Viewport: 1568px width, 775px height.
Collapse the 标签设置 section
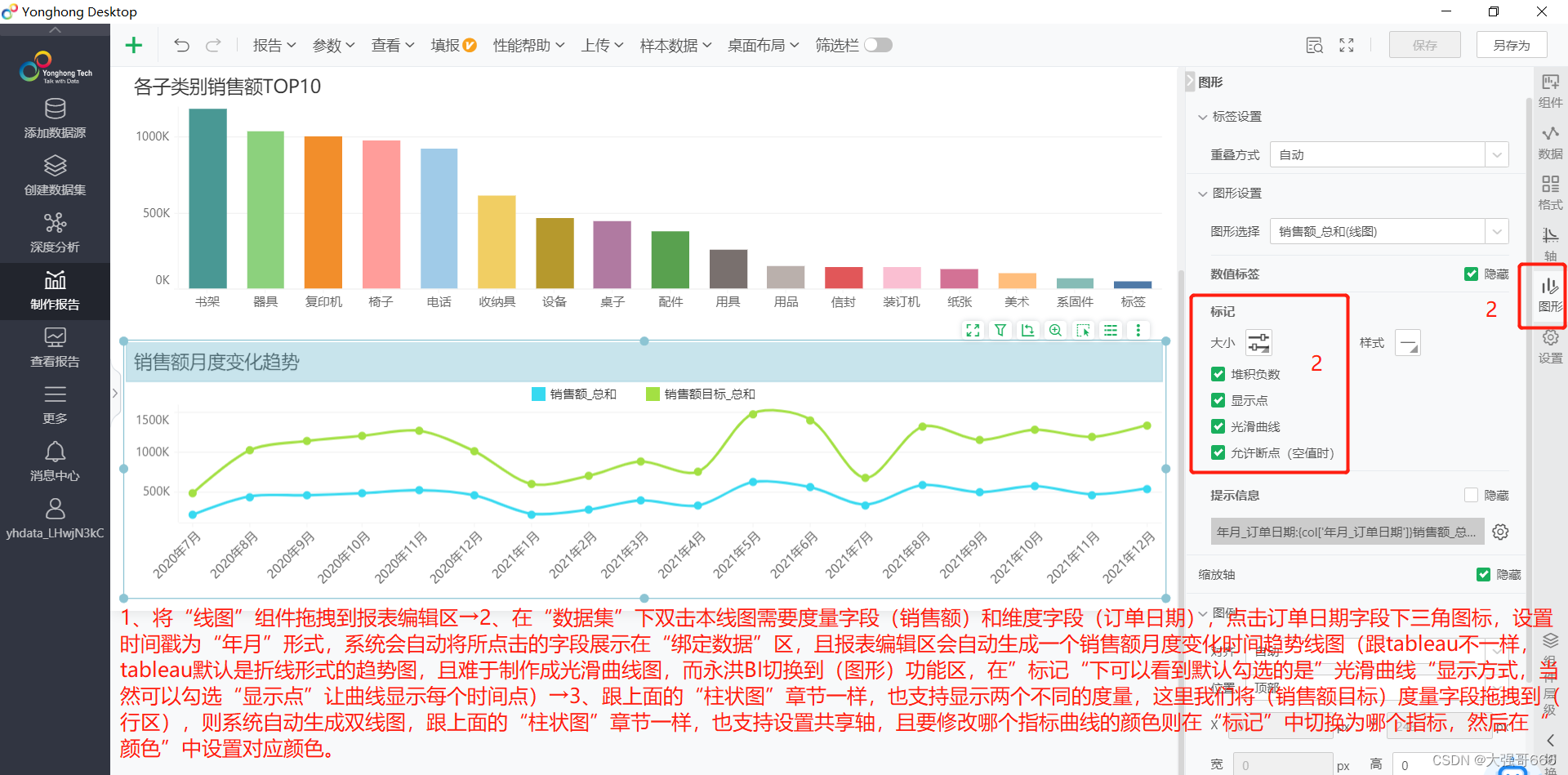[1202, 117]
